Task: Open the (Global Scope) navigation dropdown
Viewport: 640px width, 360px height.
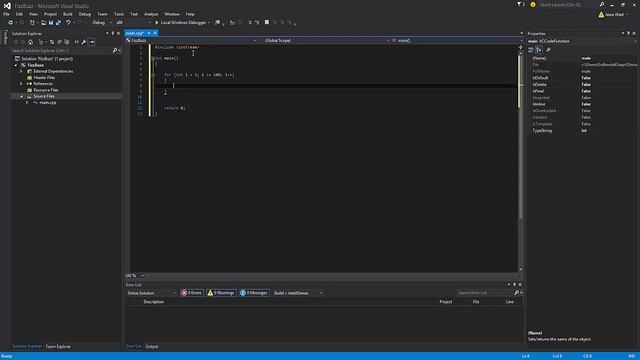Action: [x=327, y=40]
